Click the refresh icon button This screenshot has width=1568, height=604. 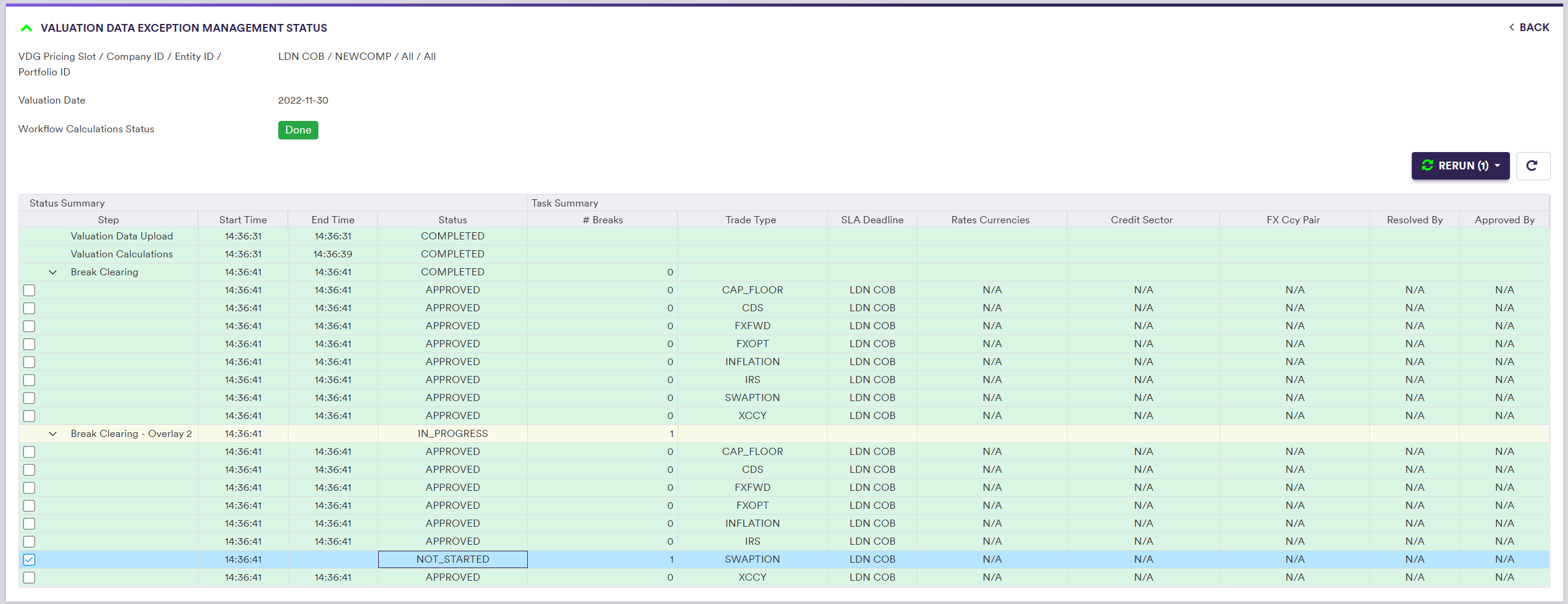1532,166
